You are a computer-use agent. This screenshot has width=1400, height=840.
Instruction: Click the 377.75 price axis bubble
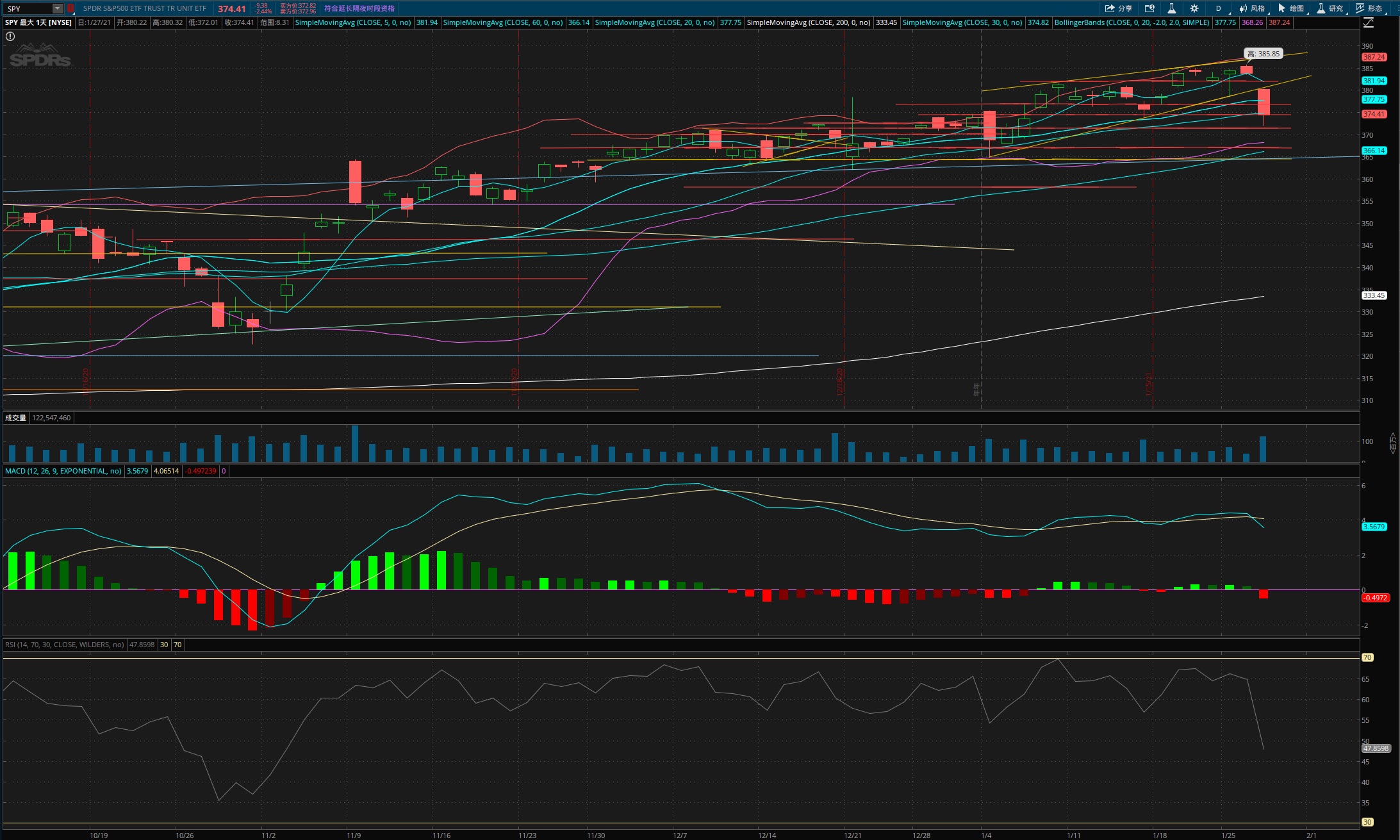(1374, 99)
